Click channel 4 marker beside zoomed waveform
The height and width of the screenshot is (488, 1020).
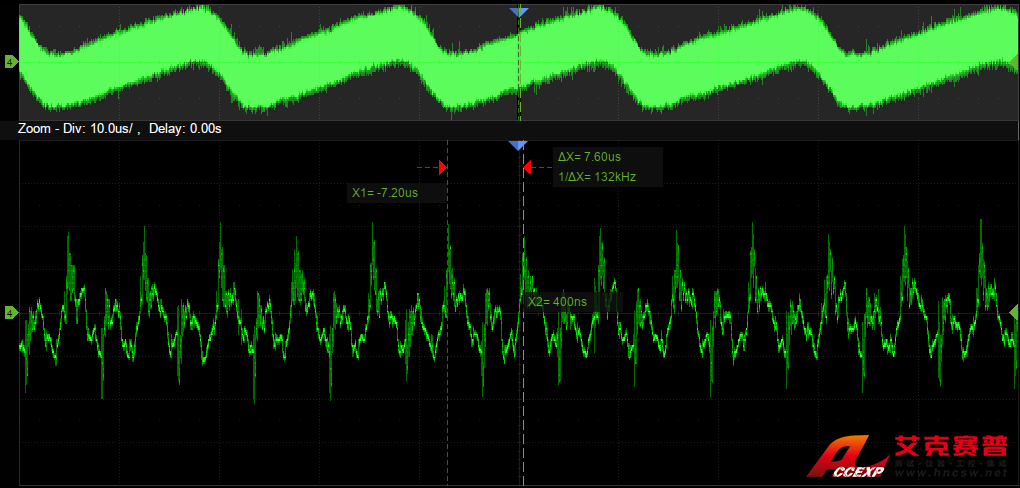tap(10, 313)
